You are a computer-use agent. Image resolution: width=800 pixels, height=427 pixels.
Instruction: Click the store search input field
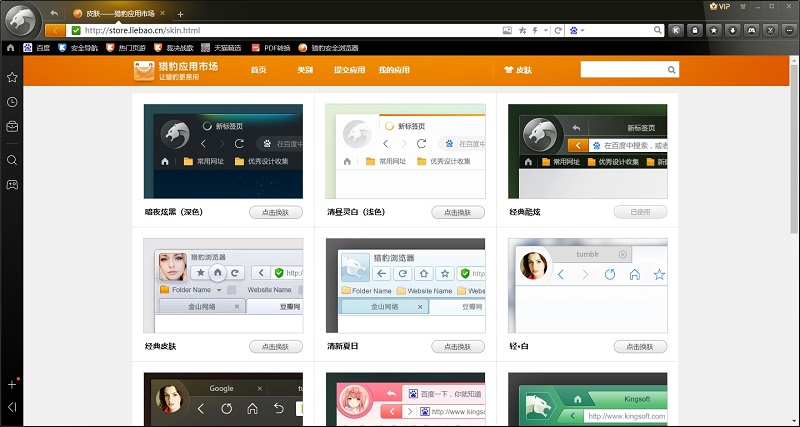[x=623, y=70]
